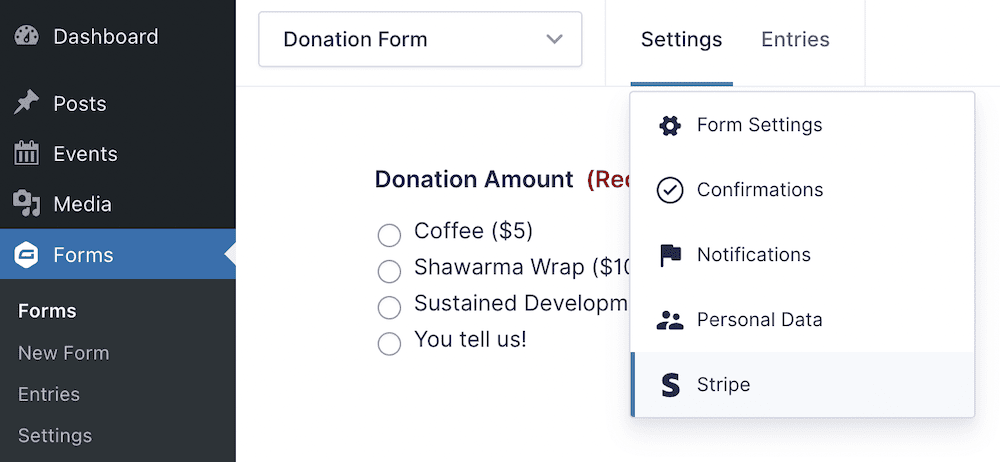
Task: Click the Dashboard gauge icon
Action: tap(27, 37)
